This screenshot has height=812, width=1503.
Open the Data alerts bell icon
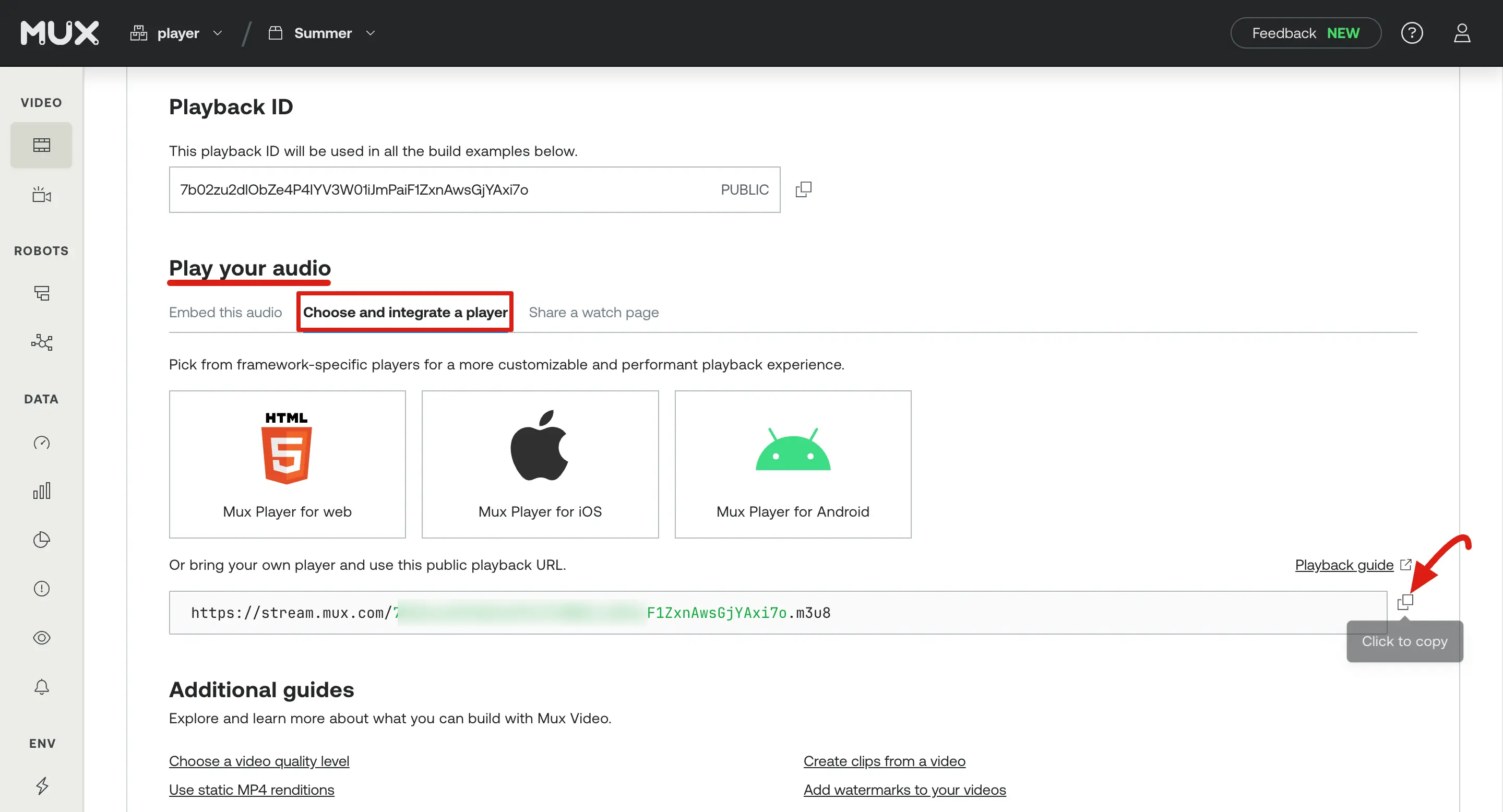pos(41,687)
